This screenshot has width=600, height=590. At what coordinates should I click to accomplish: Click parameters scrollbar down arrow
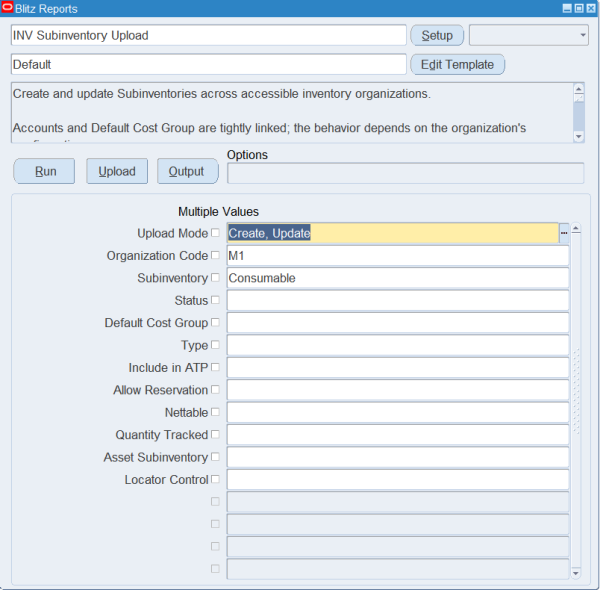click(x=576, y=573)
